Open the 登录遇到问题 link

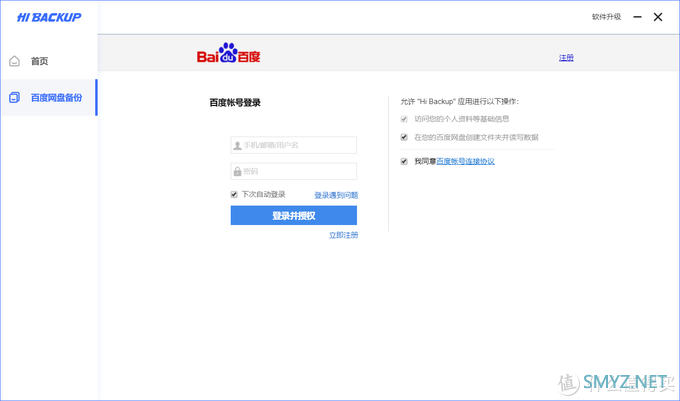pos(336,195)
